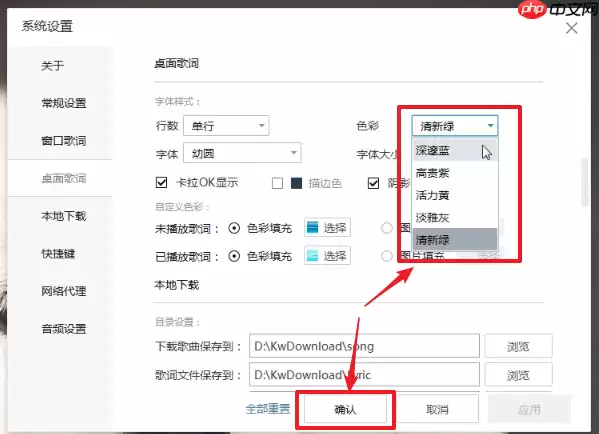599x434 pixels.
Task: Click the 全部重置 link
Action: (268, 409)
